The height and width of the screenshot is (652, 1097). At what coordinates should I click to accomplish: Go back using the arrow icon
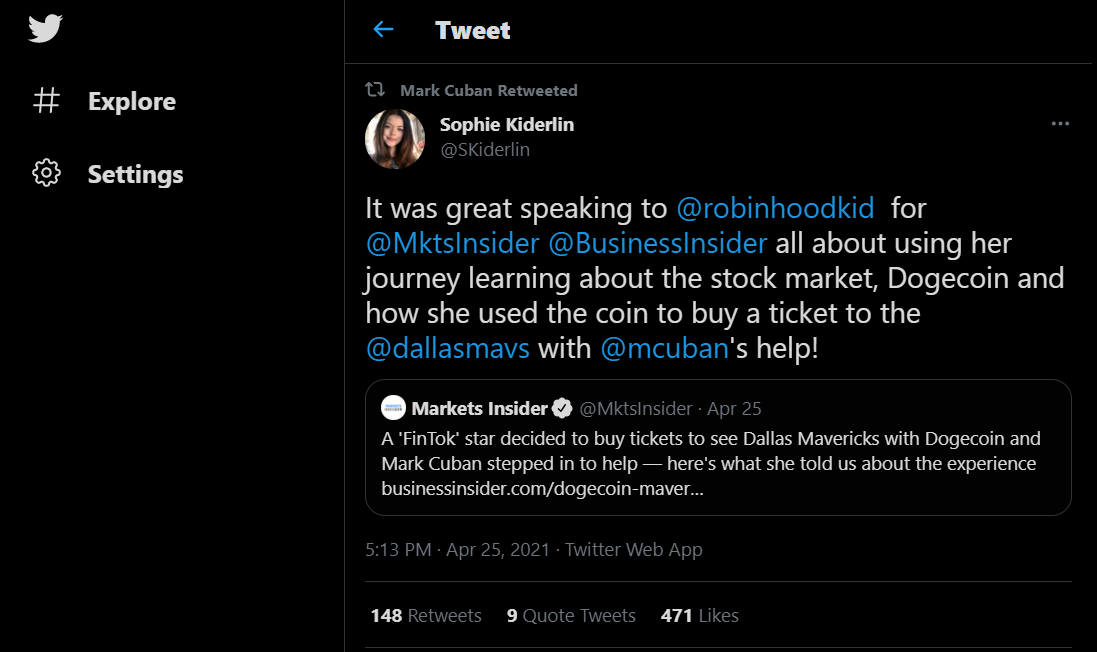coord(383,30)
